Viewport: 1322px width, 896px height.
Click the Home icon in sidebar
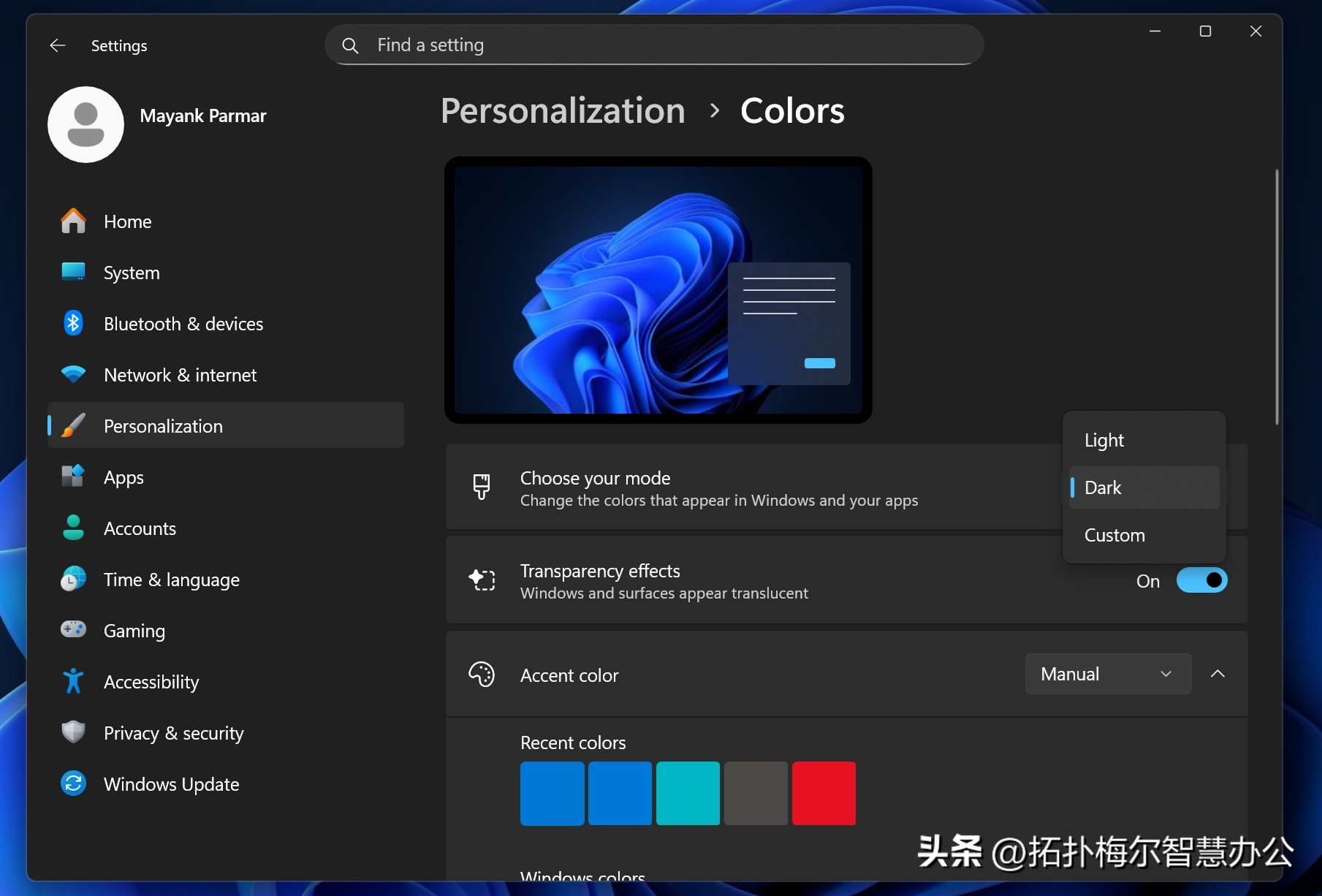coord(73,221)
